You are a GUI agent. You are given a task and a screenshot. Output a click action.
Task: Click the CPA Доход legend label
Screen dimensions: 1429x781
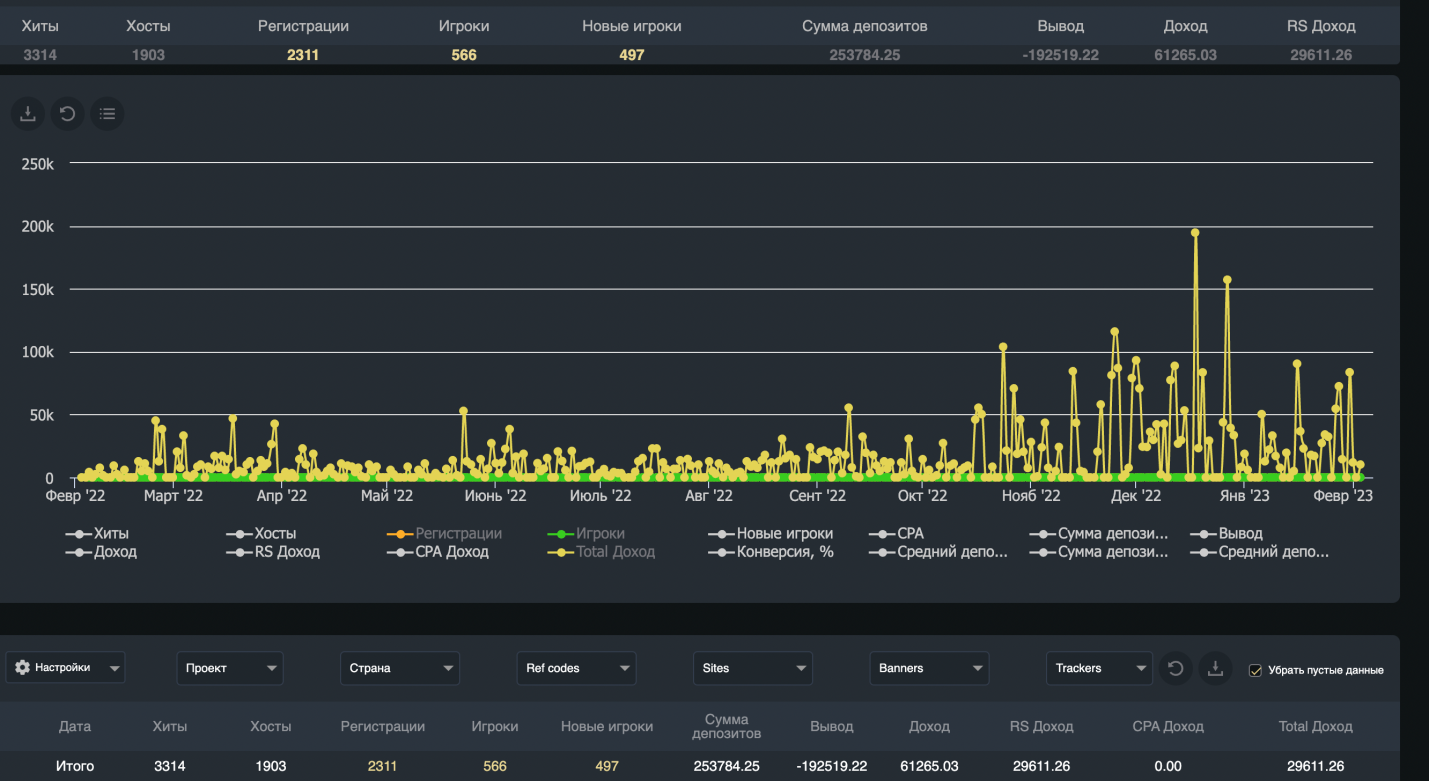452,552
